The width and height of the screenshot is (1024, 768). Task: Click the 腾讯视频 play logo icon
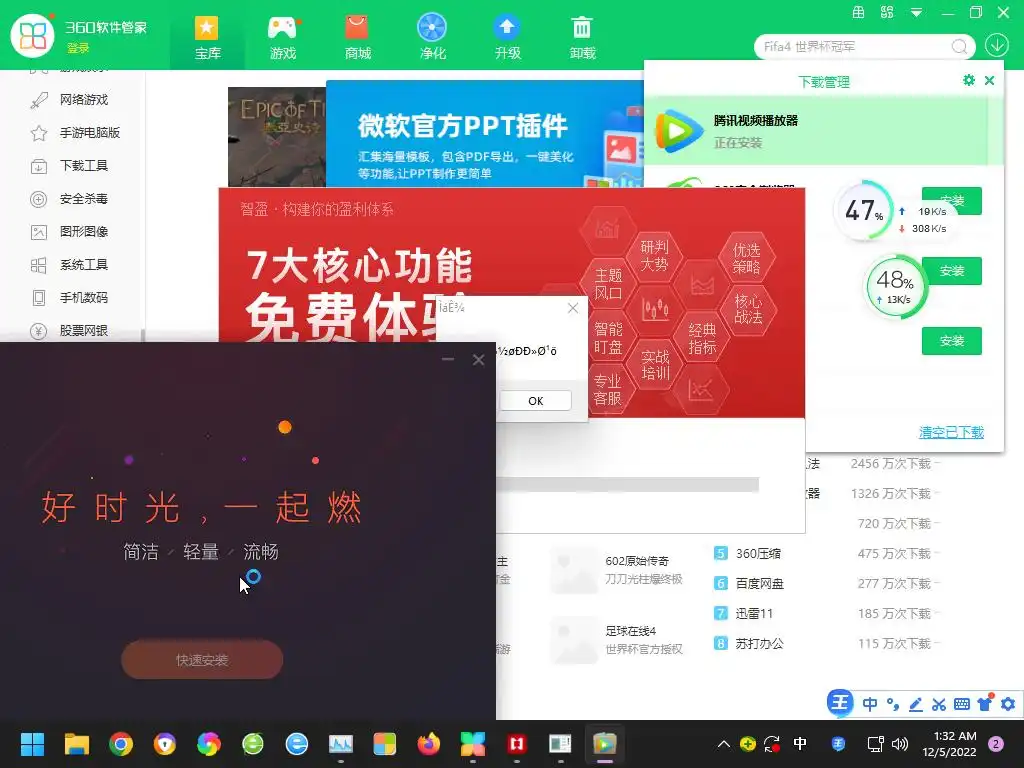(679, 131)
